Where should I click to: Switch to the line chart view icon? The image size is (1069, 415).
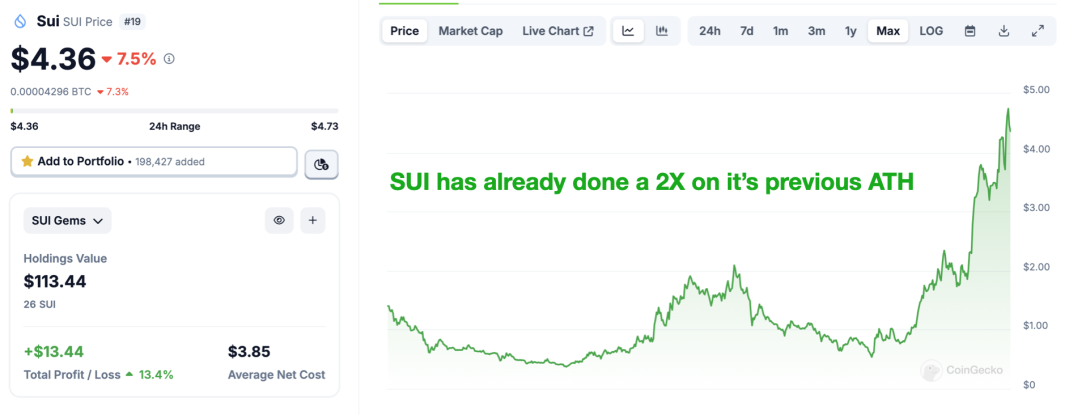coord(628,31)
